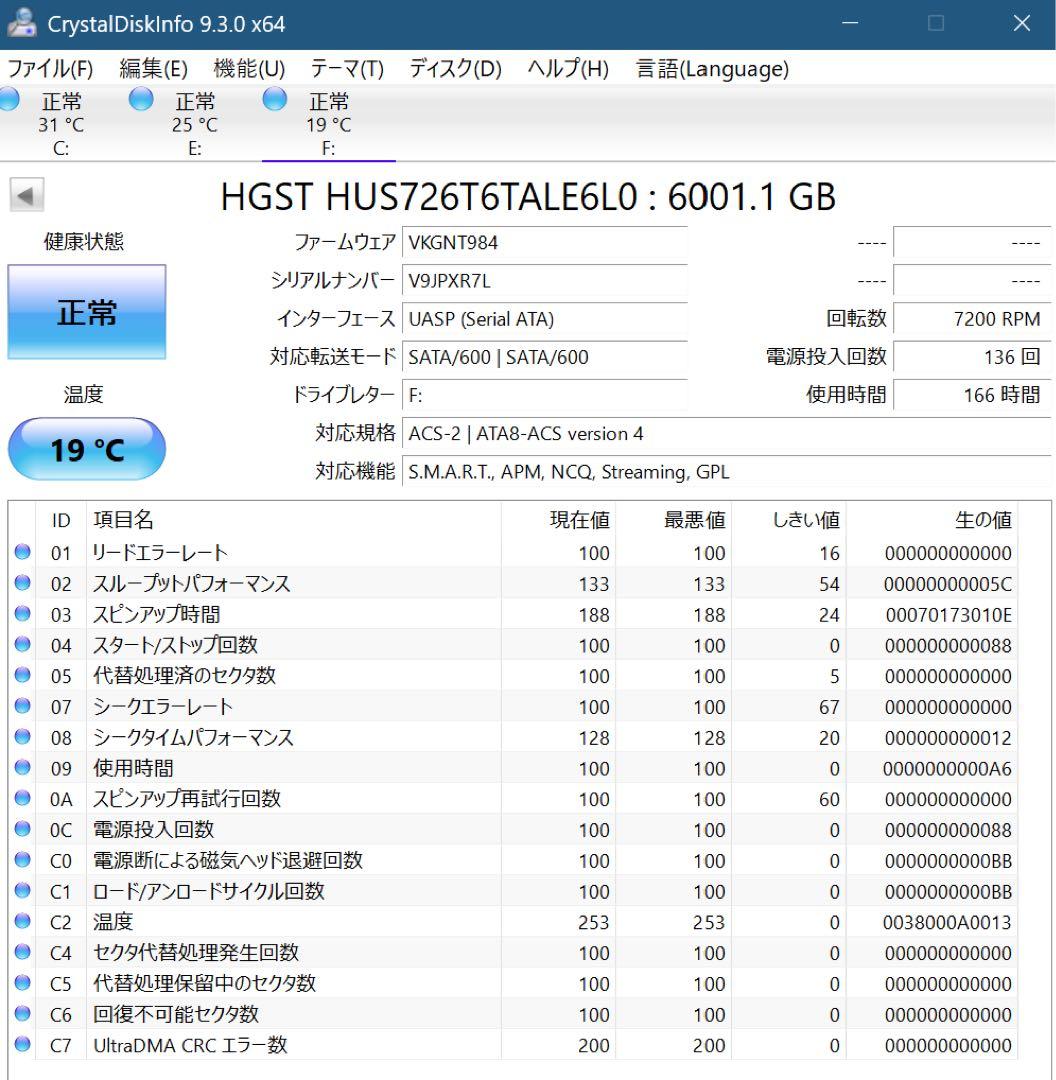Click the CrystalDiskInfo application icon in titlebar
This screenshot has height=1080, width=1056.
tap(22, 22)
